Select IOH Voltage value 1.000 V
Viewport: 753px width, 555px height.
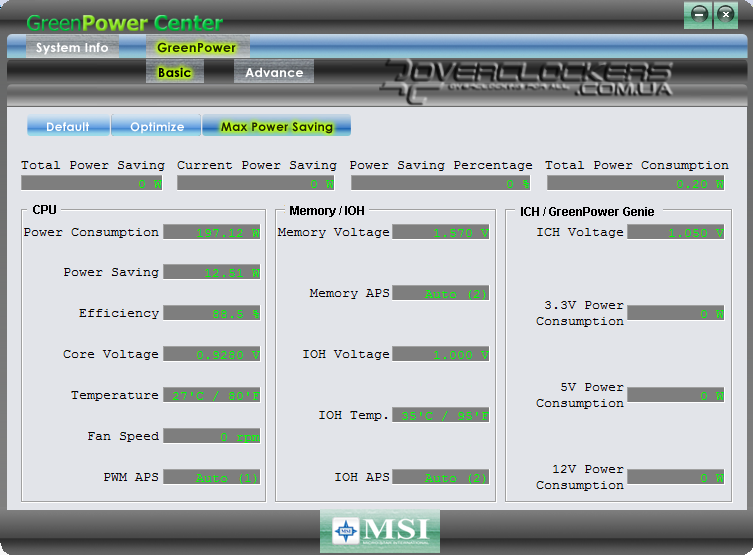(x=440, y=354)
